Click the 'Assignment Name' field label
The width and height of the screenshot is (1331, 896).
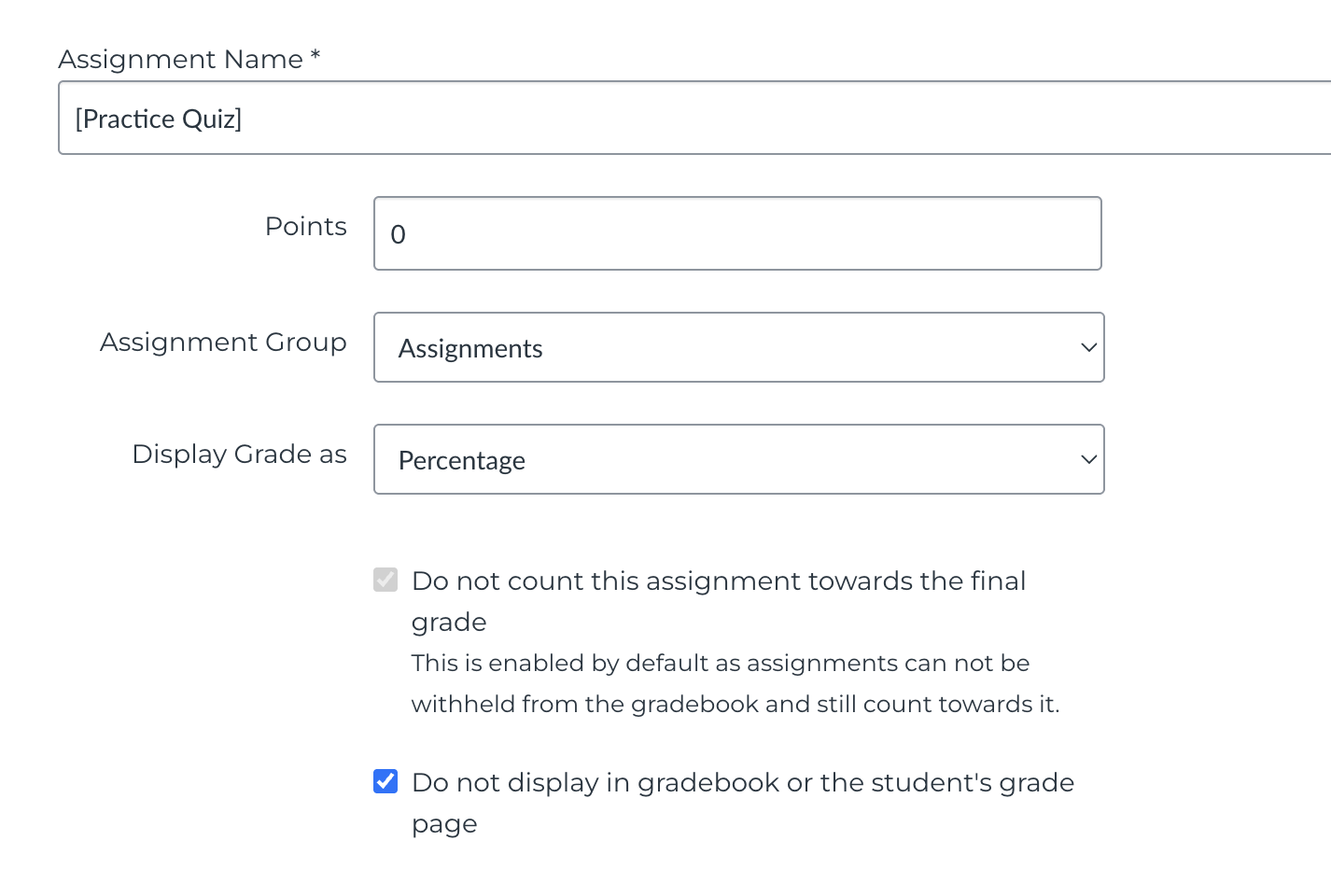coord(180,60)
